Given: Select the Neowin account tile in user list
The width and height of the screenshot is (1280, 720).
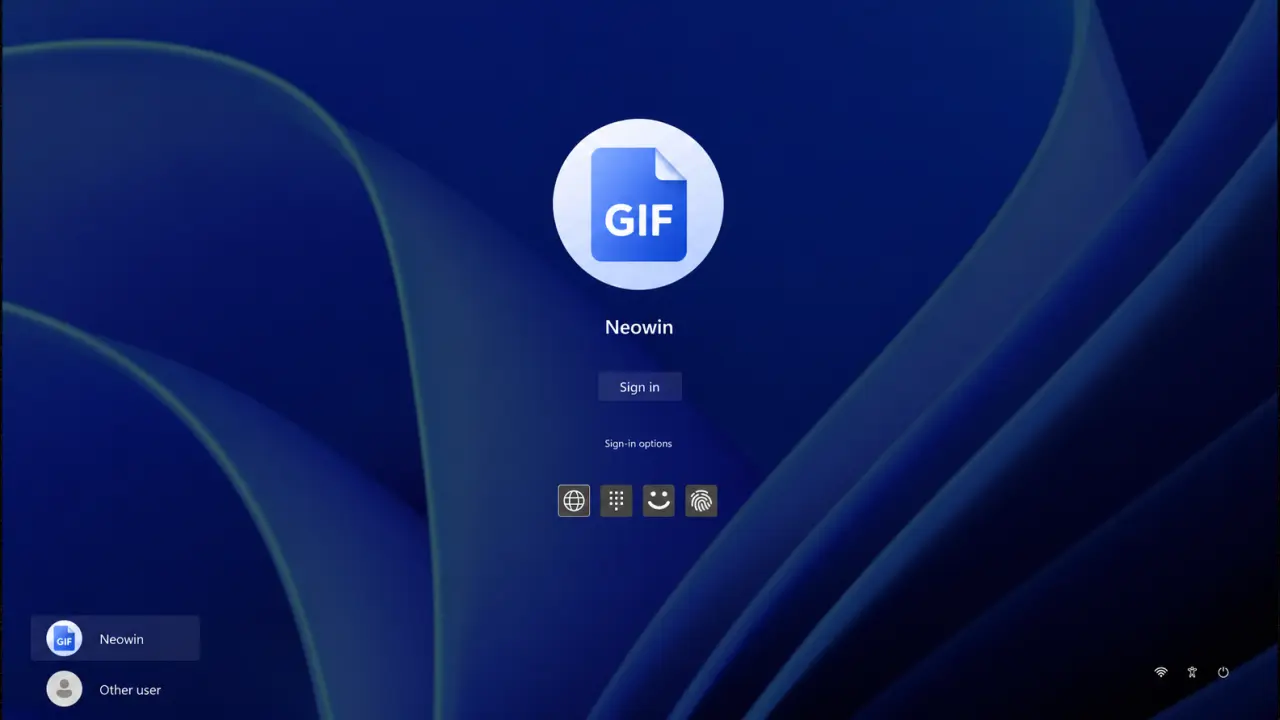Looking at the screenshot, I should 115,638.
